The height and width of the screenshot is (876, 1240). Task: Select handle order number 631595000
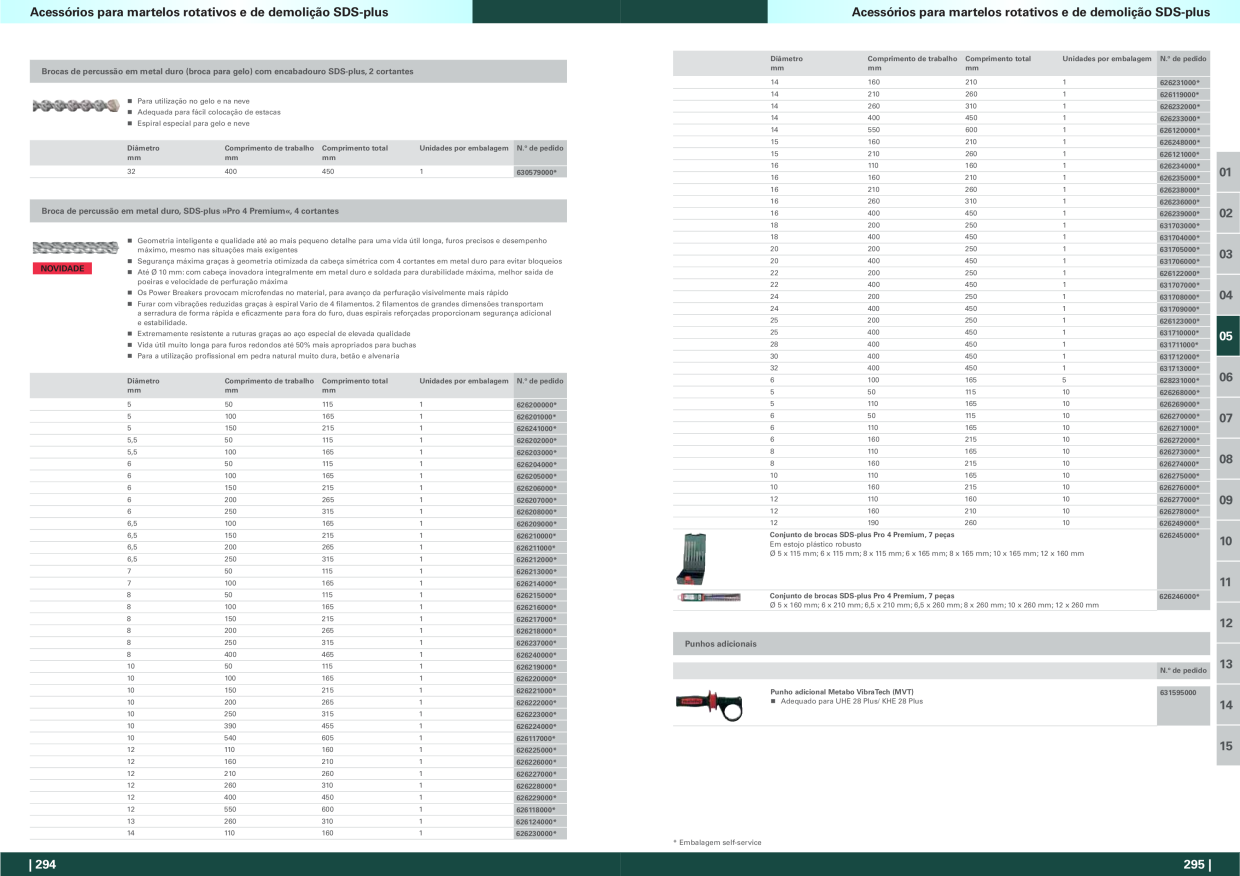click(1180, 692)
